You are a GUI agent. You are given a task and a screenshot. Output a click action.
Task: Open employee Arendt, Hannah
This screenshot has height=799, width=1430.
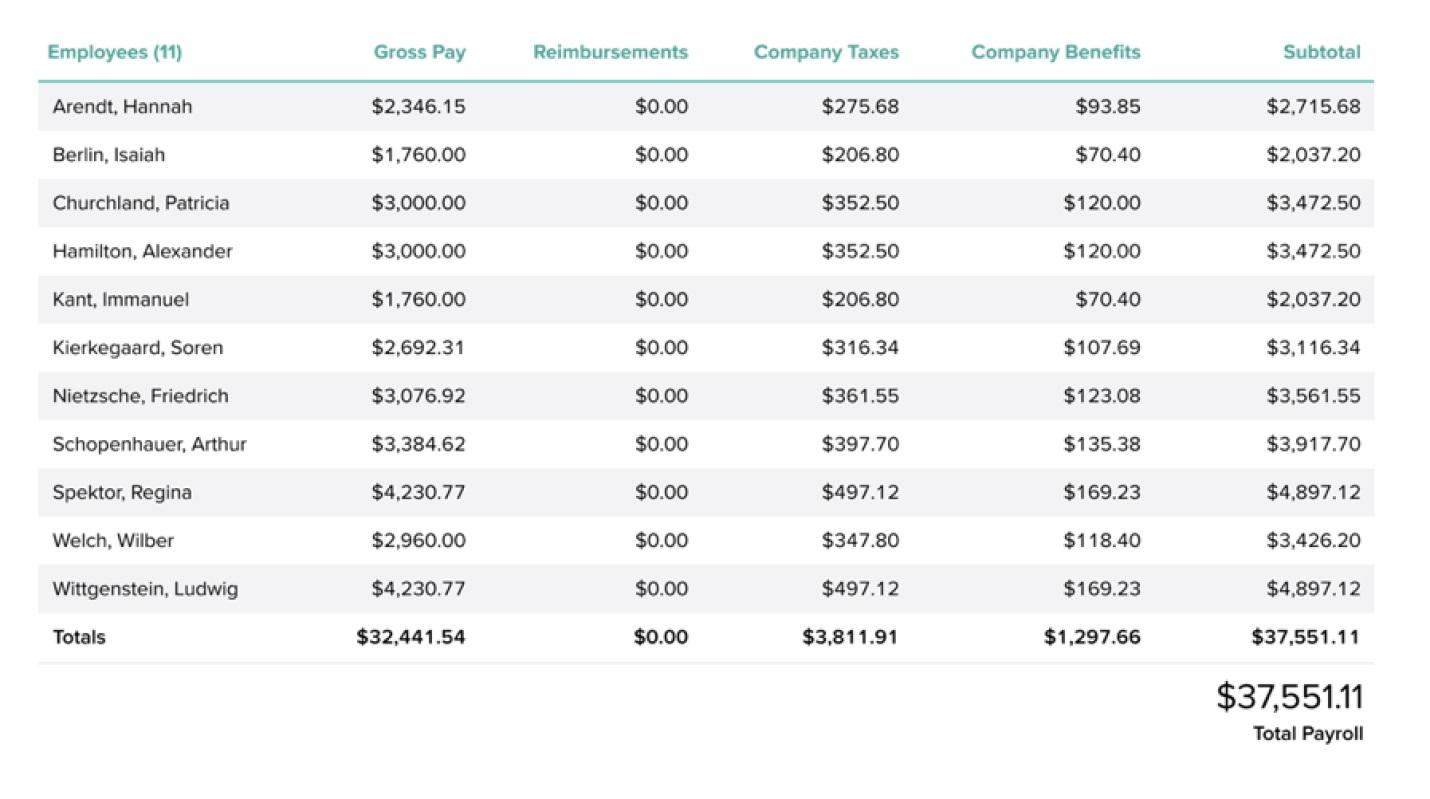[x=122, y=107]
